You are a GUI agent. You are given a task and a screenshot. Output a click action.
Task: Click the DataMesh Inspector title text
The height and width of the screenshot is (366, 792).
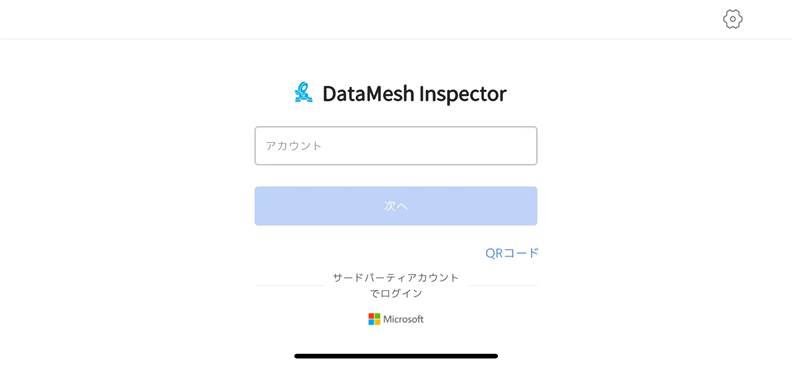coord(414,94)
